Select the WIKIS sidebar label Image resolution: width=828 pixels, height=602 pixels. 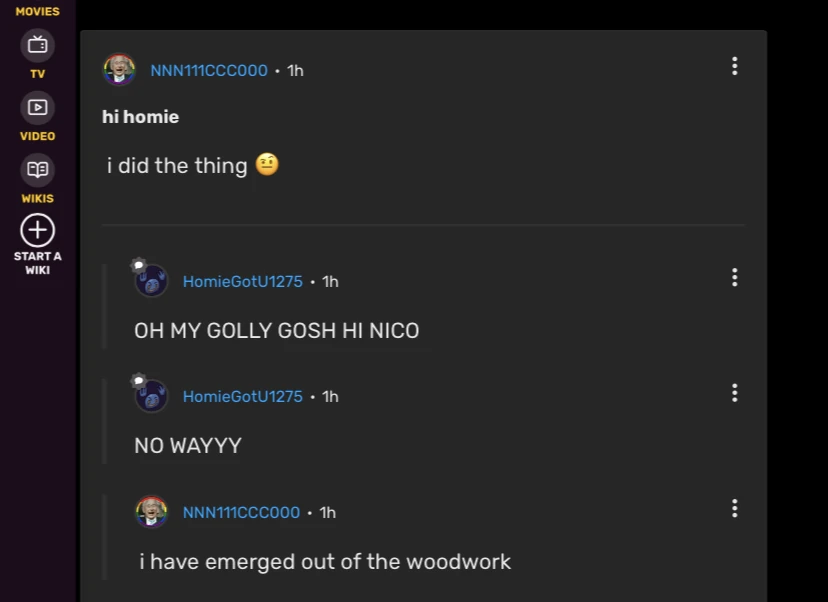[37, 199]
